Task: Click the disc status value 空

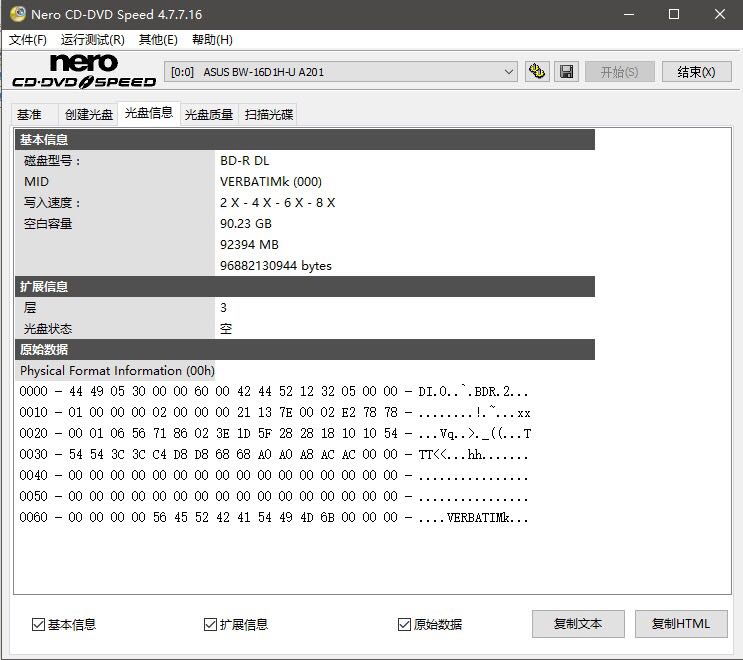Action: (226, 329)
